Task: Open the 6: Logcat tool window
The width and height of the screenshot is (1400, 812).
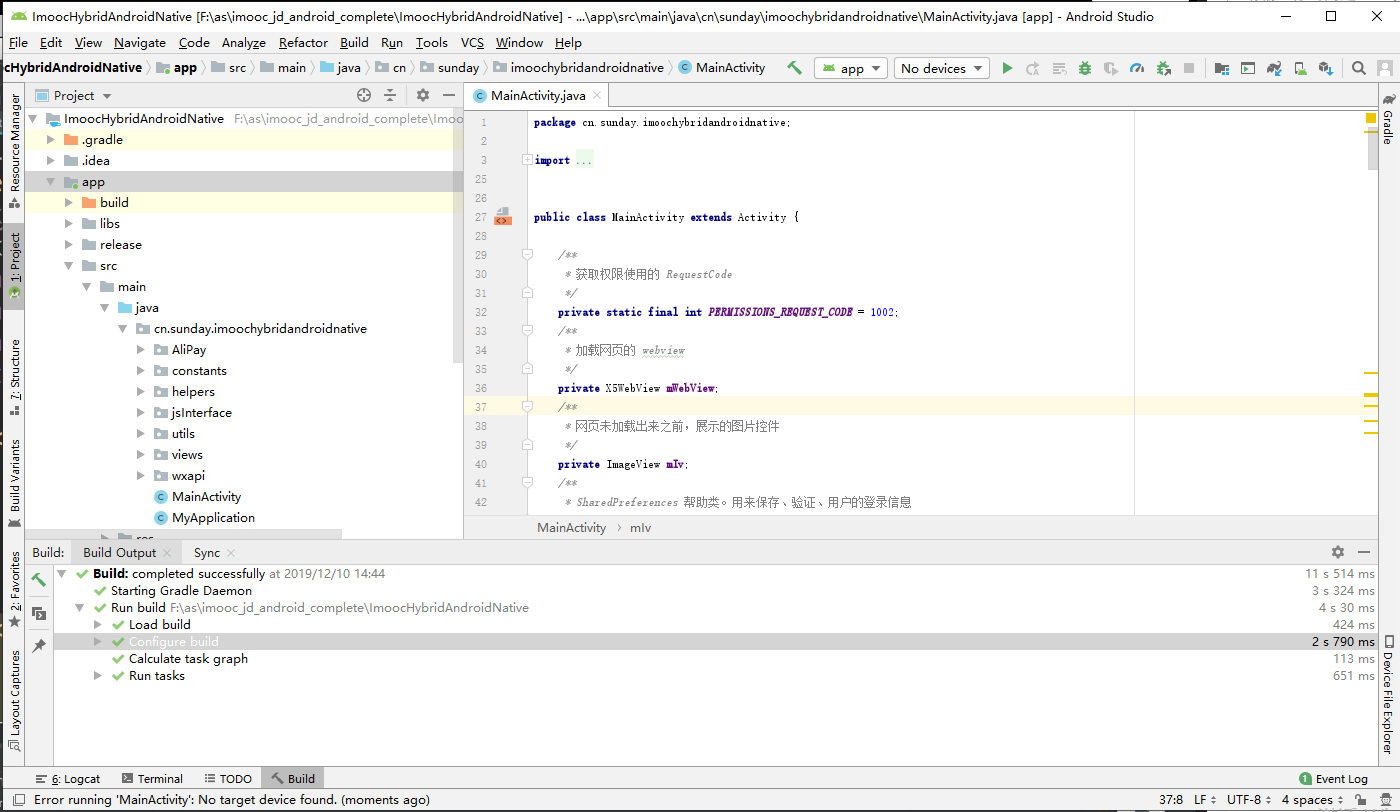Action: pos(68,778)
